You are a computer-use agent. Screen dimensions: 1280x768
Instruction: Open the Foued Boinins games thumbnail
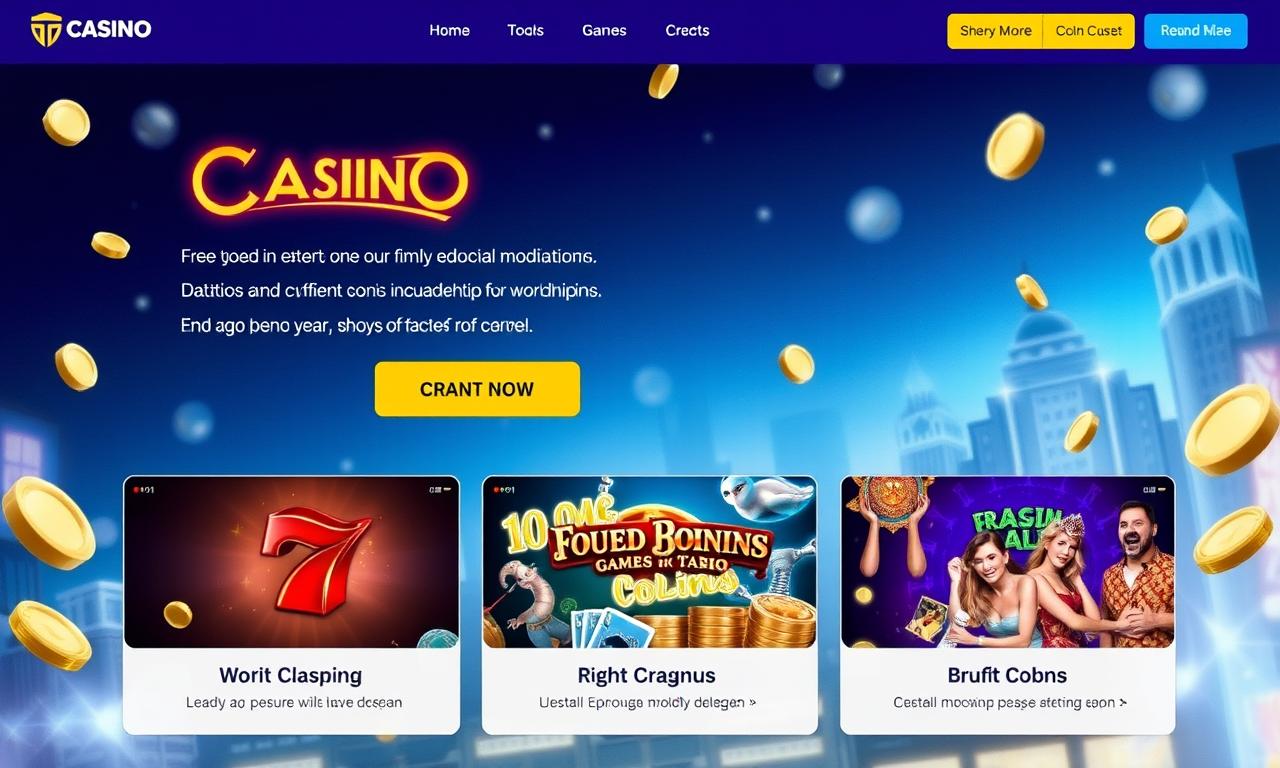click(x=649, y=562)
